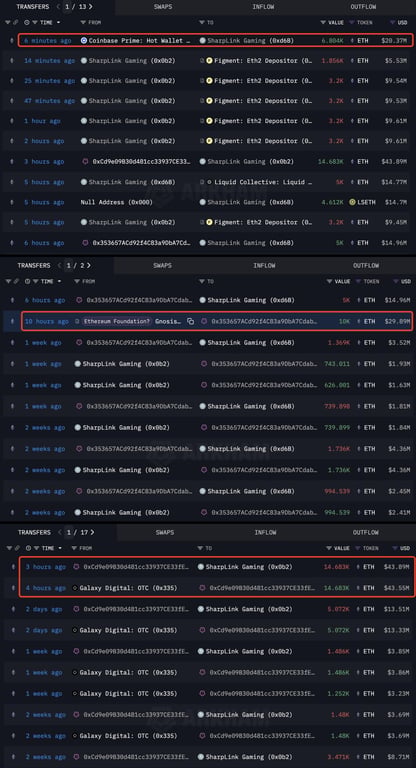This screenshot has width=416, height=768.
Task: Open Galaxy Digital: OTC sender in 4 hours ago row
Action: pos(128,588)
